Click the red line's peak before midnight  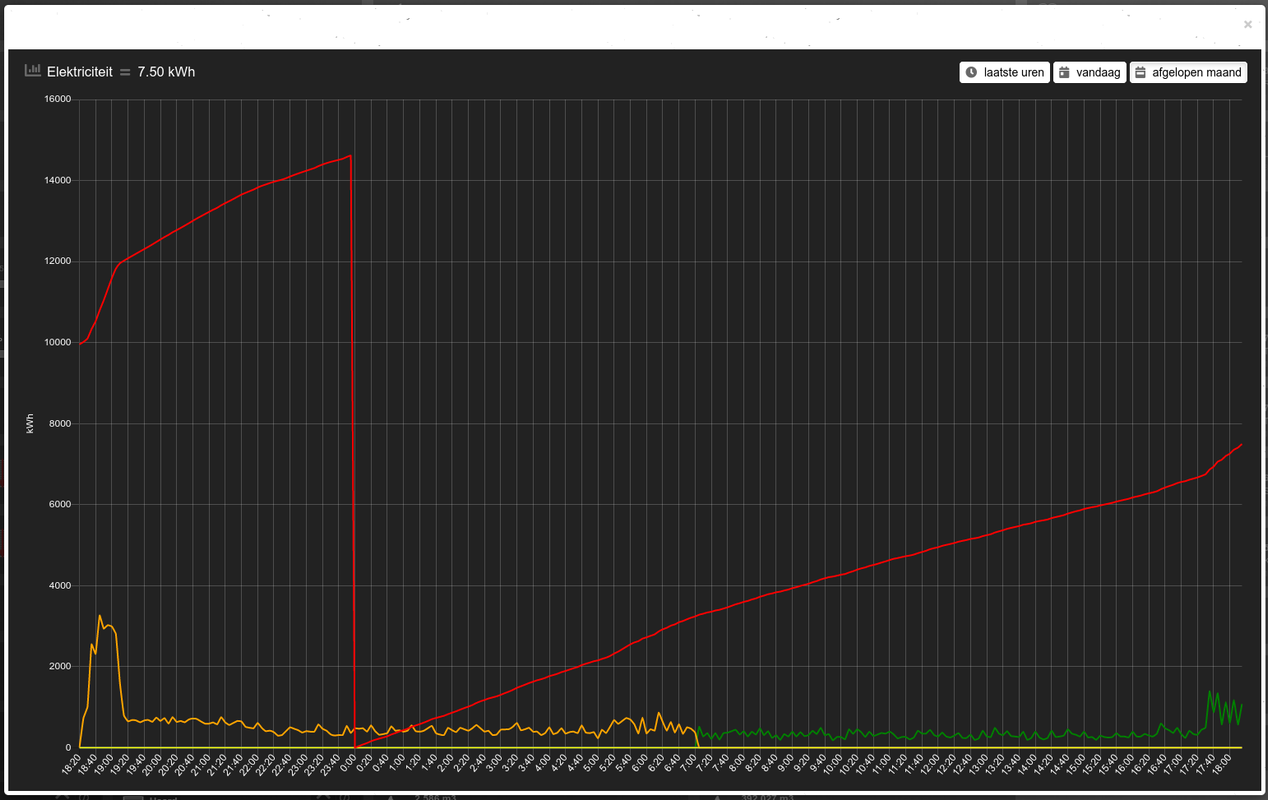pyautogui.click(x=349, y=156)
